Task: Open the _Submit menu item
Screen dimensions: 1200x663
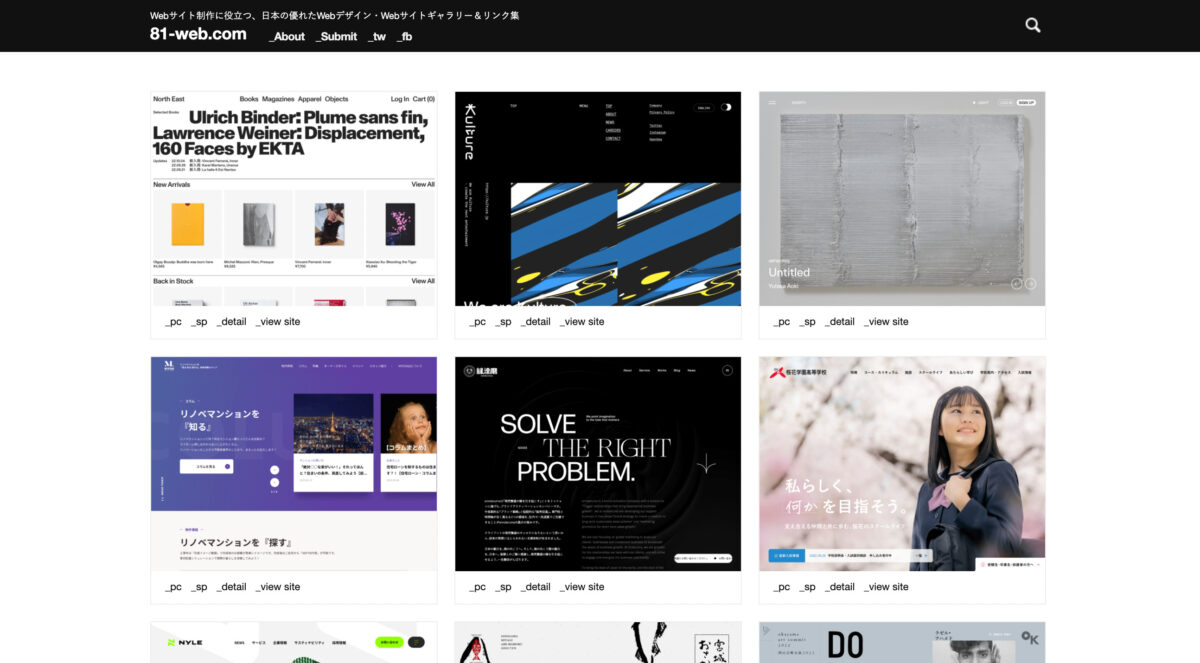Action: (x=336, y=37)
